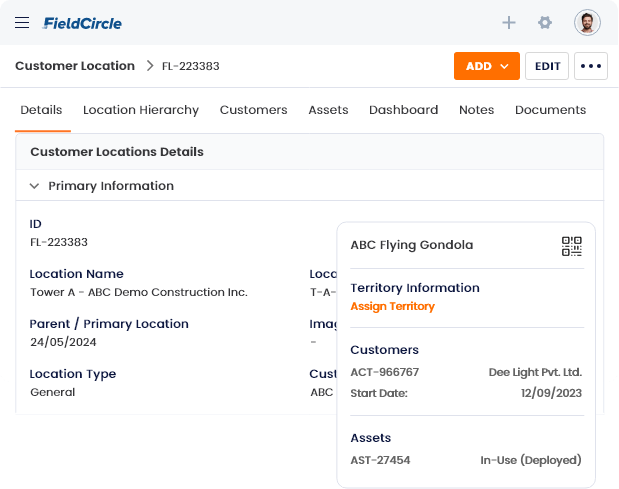Screen dimensions: 619x489
Task: Click the Customers heading in the card
Action: (385, 350)
